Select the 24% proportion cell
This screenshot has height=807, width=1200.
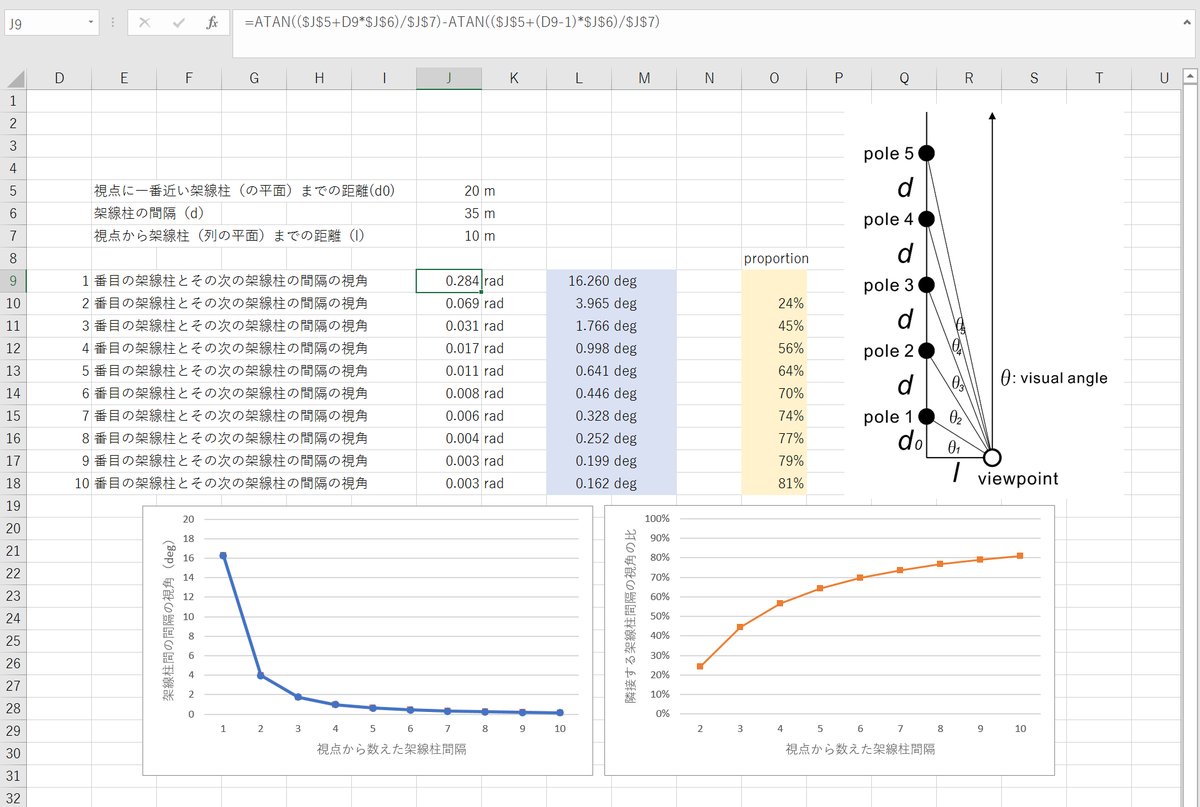click(774, 303)
